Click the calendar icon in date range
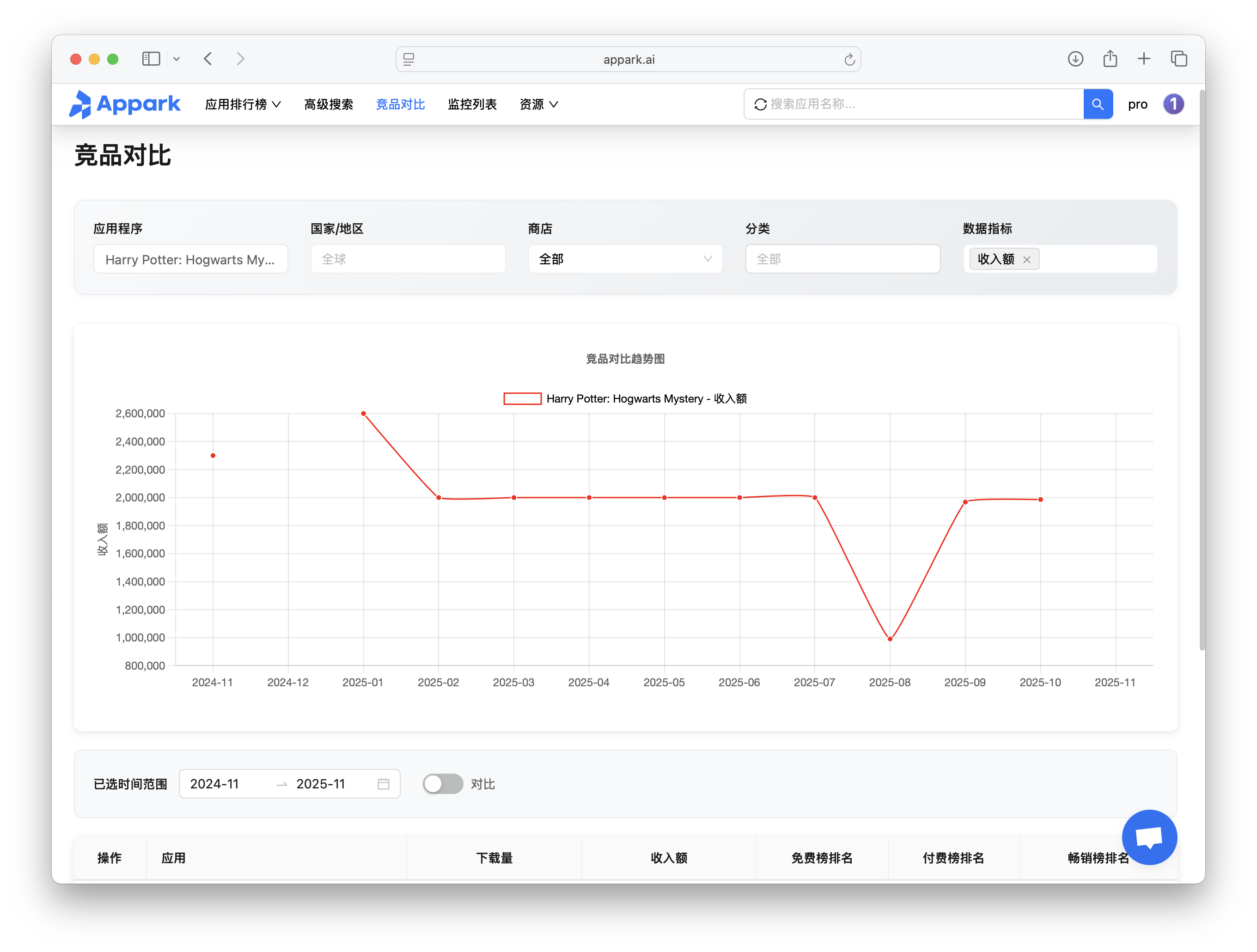 384,784
